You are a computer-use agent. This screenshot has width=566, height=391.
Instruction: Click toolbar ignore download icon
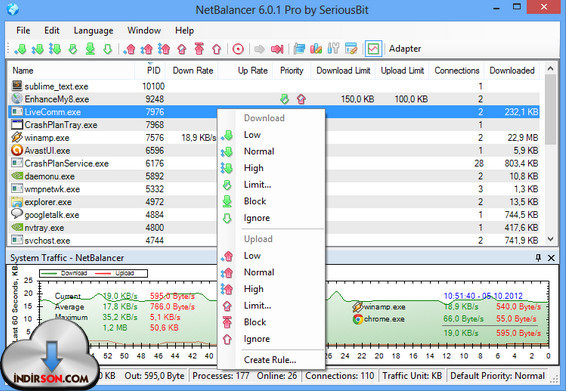pos(108,49)
